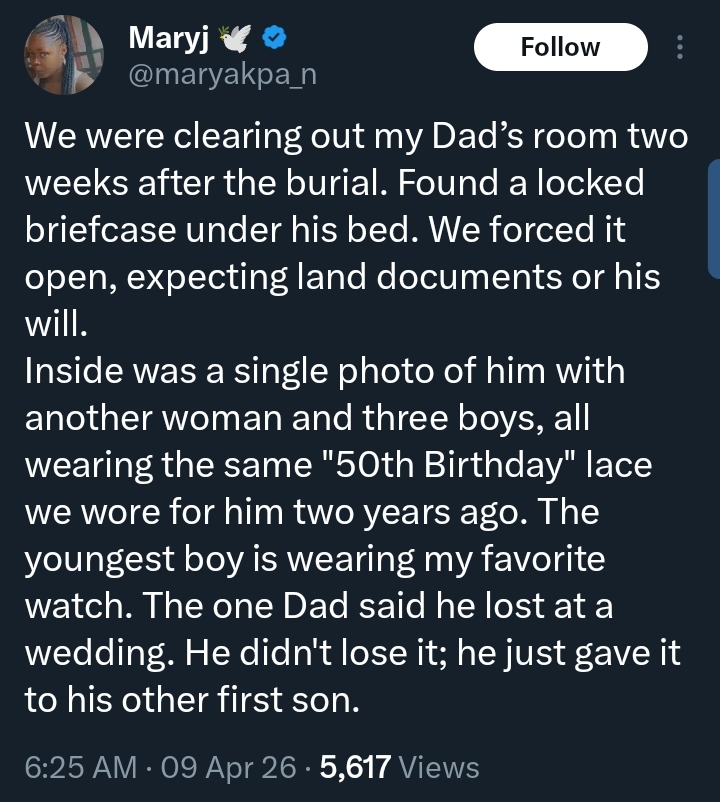Click the blue scroll indicator on right edge

click(713, 218)
